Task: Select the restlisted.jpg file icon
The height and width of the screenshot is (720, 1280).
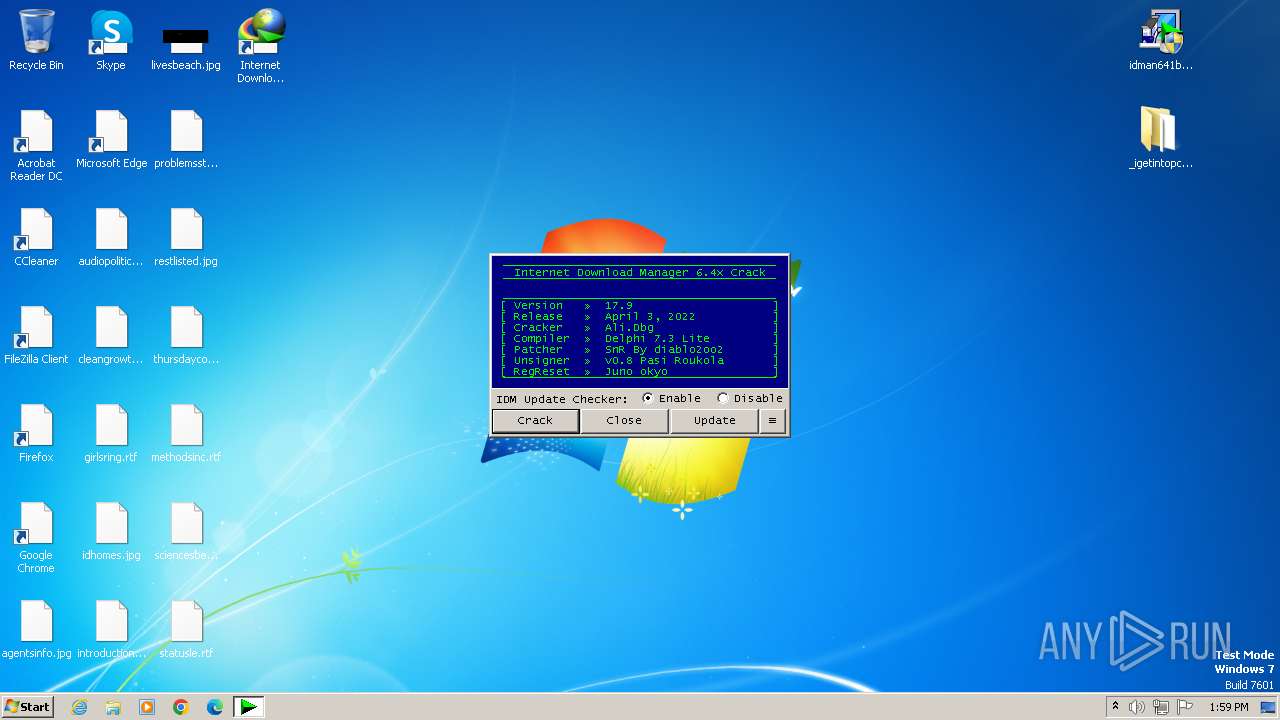Action: pos(186,238)
